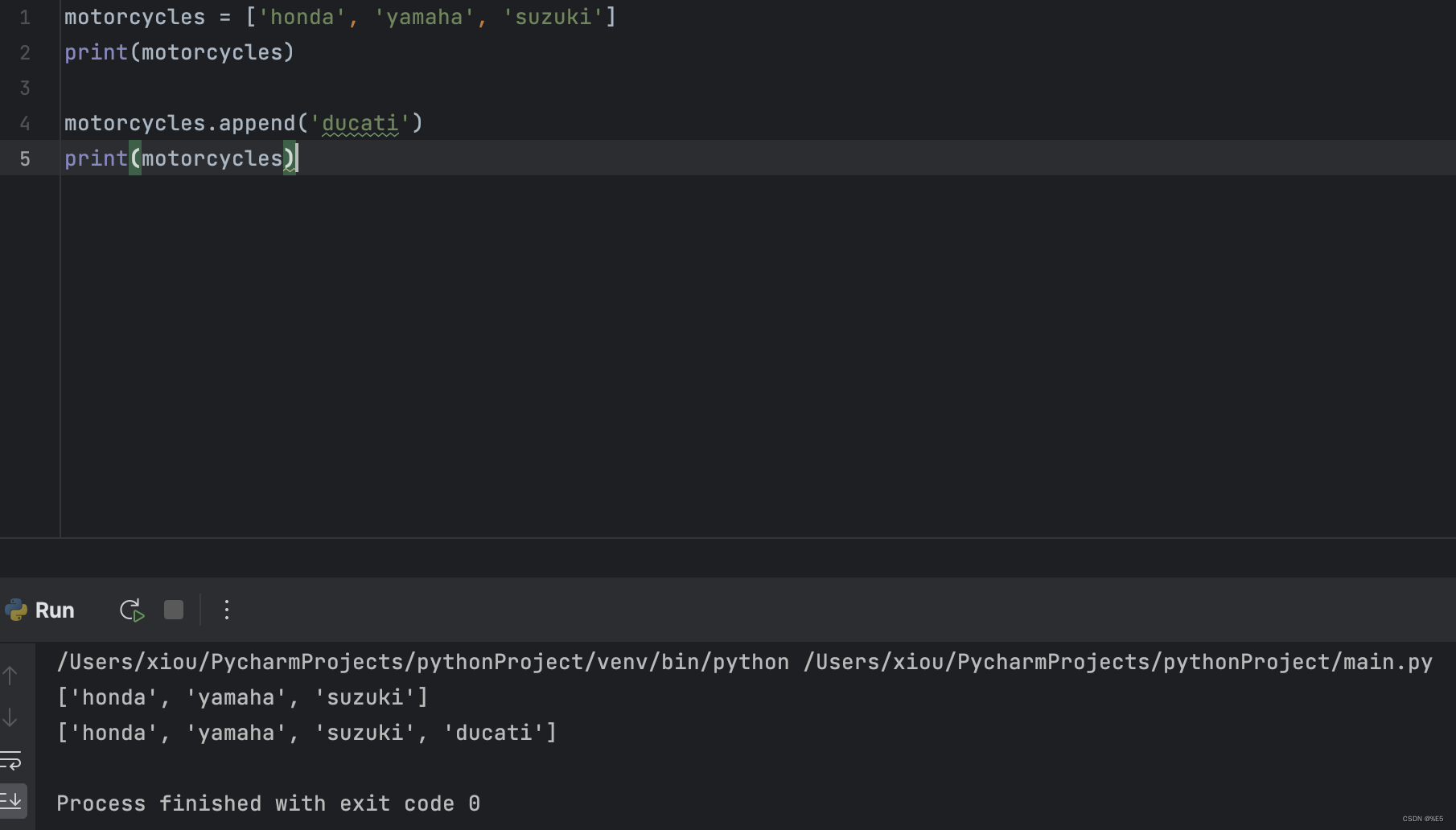
Task: Select the Run tool window tab
Action: click(55, 610)
